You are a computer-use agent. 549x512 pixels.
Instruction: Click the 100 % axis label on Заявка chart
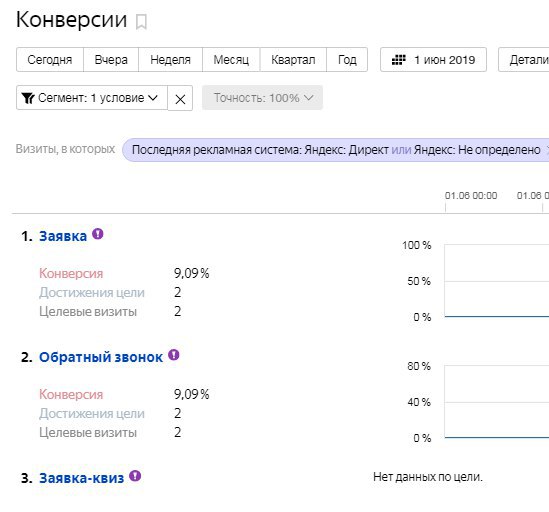click(417, 245)
